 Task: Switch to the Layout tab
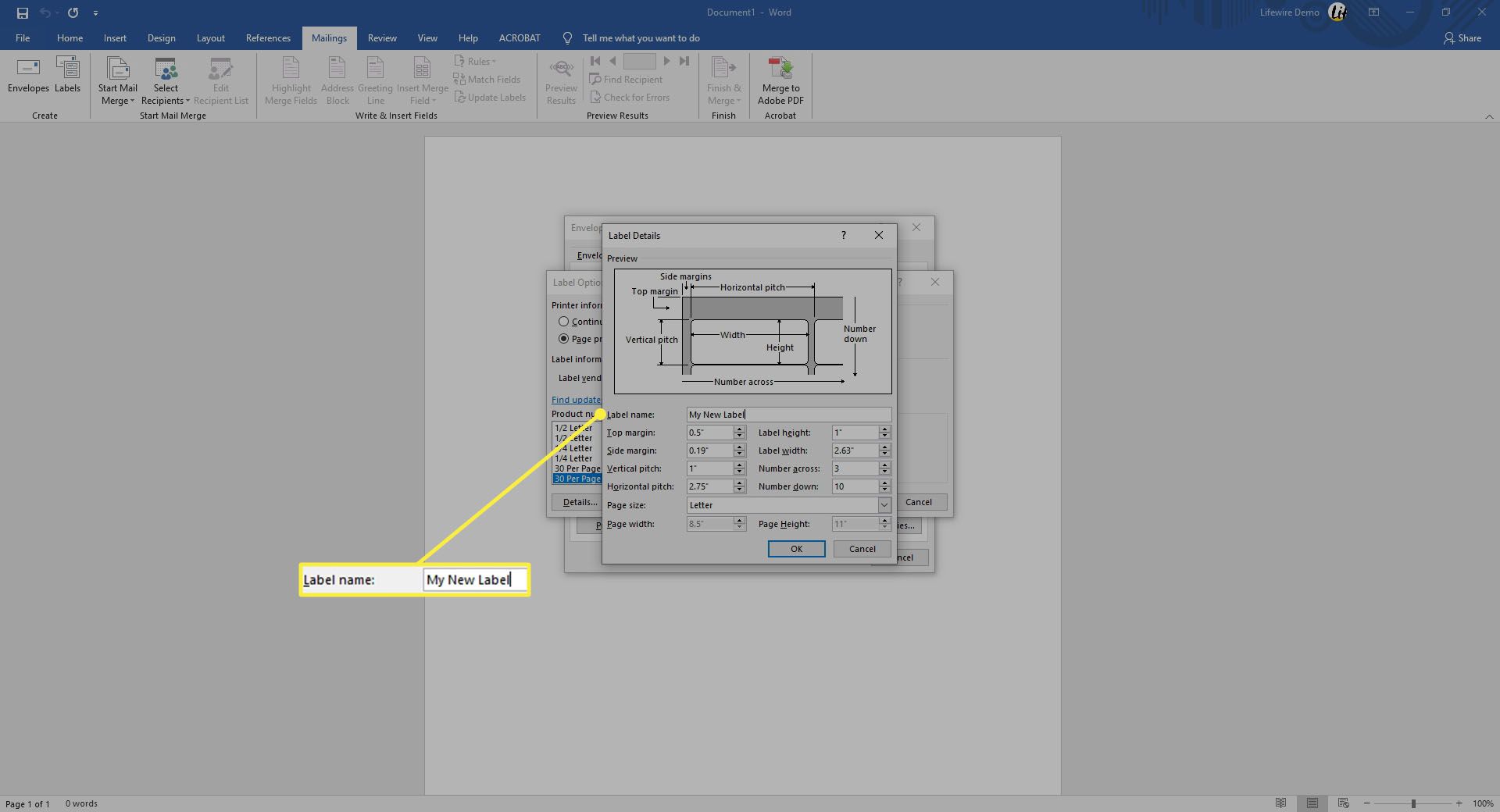210,37
